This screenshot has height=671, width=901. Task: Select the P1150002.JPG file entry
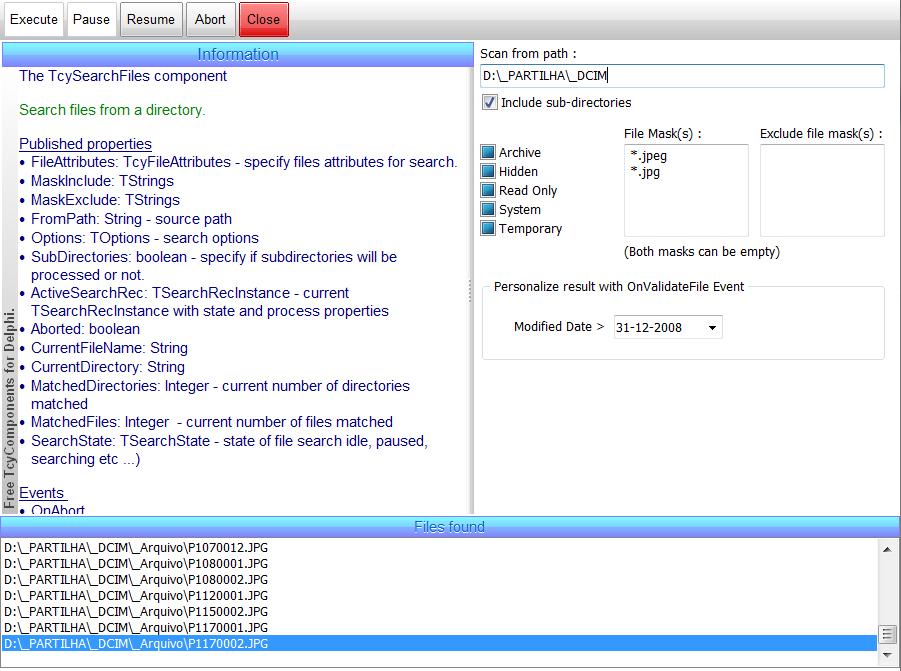(x=136, y=611)
